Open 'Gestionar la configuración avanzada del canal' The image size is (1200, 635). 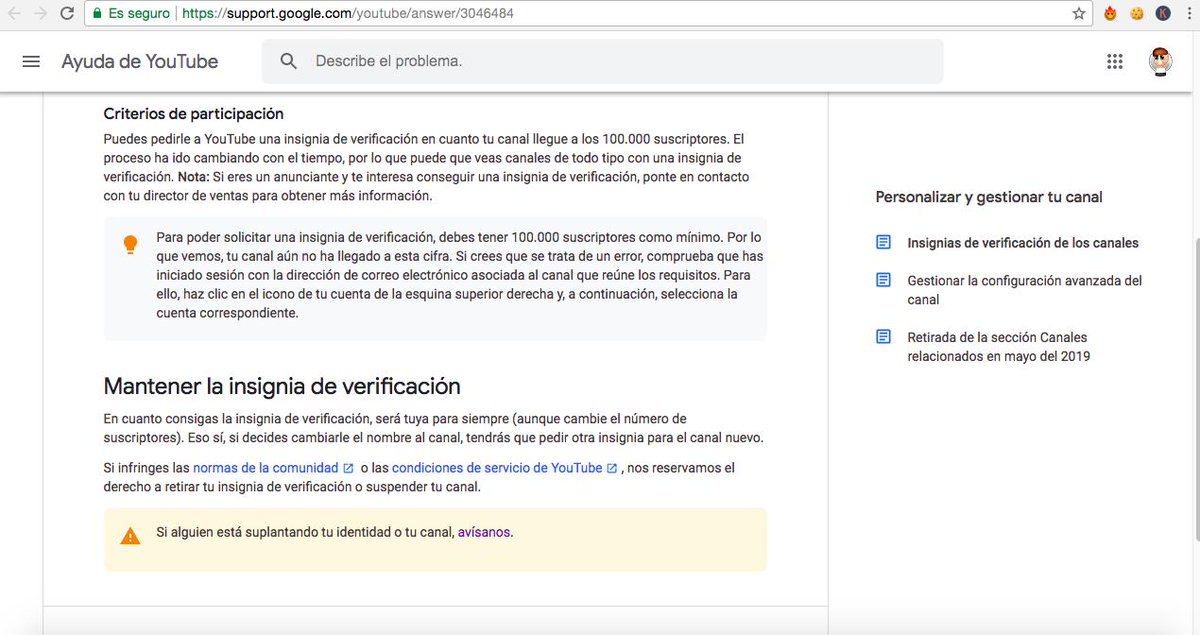click(1025, 290)
